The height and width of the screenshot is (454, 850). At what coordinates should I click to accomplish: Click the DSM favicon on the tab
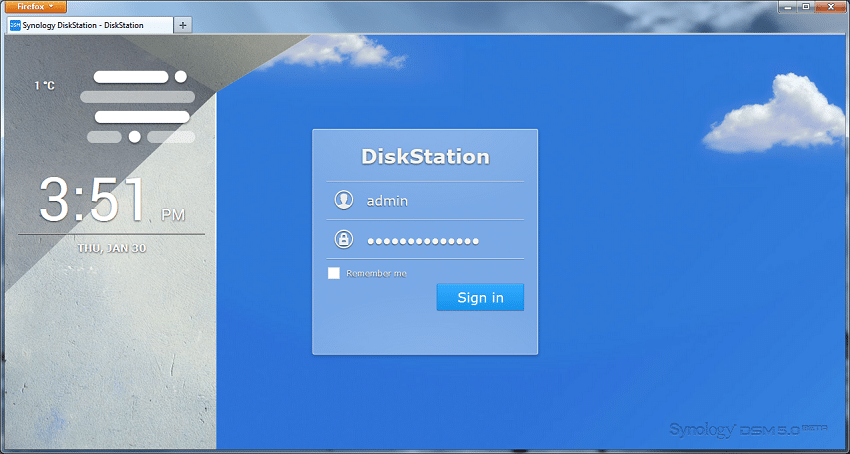click(x=15, y=25)
